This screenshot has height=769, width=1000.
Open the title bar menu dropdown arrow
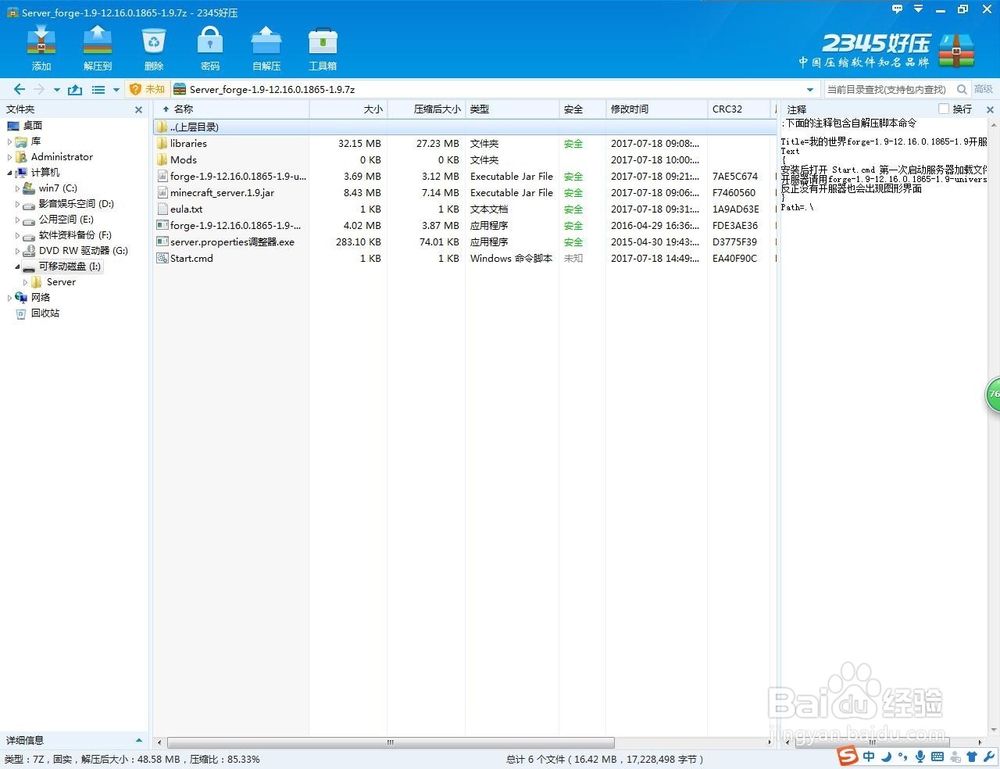point(918,9)
